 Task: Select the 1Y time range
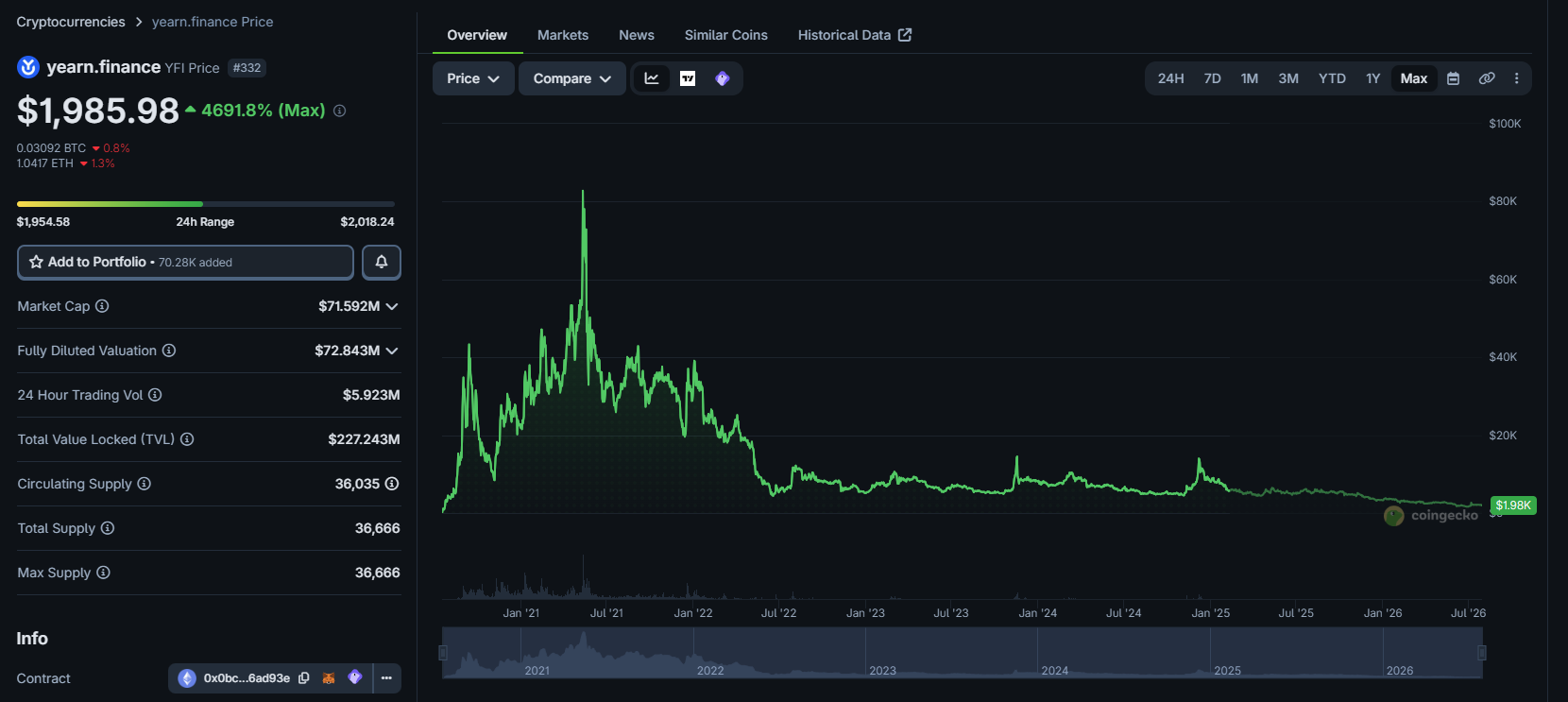(1372, 78)
